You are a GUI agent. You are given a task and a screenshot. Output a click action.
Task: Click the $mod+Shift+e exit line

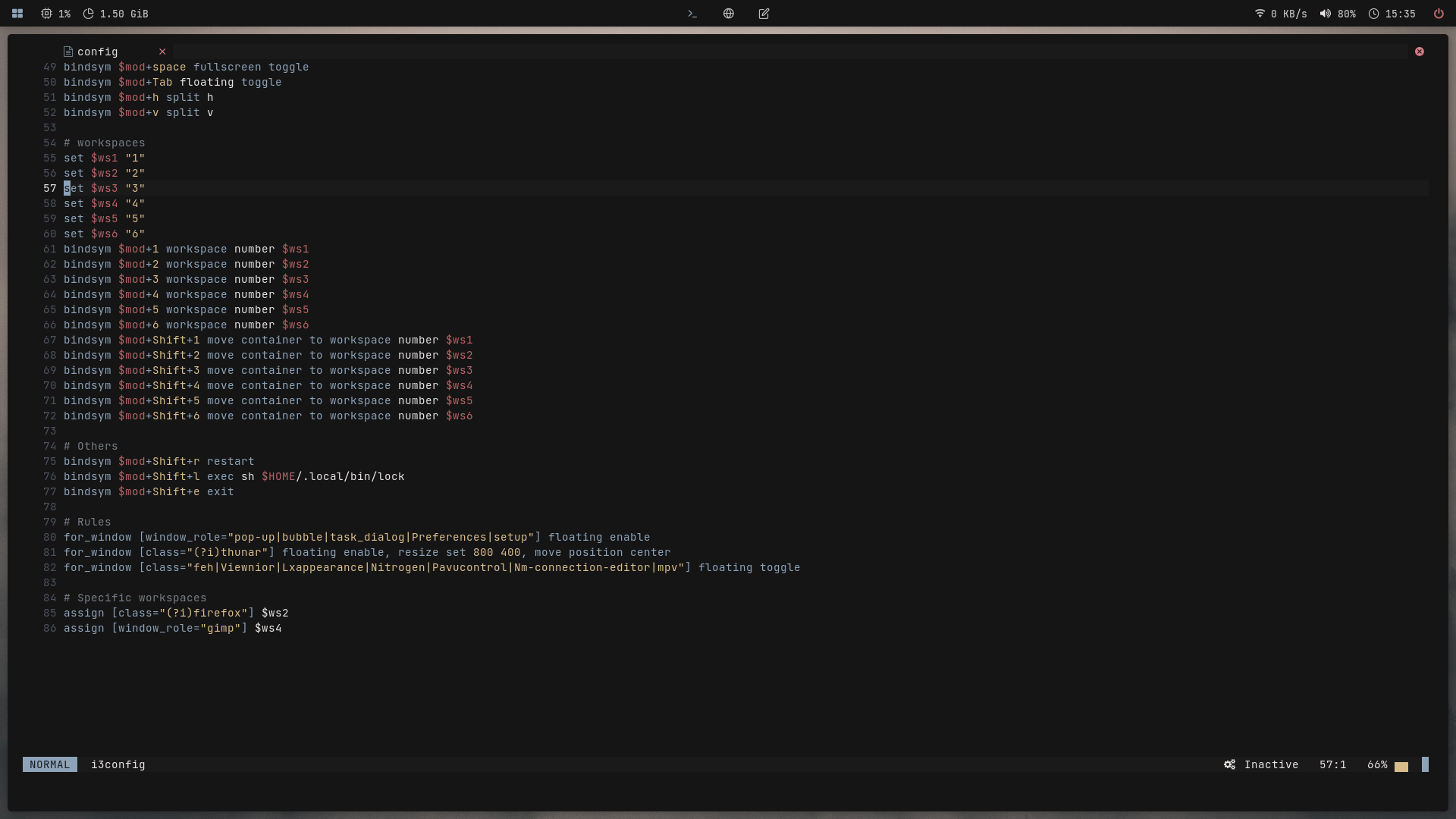point(149,491)
